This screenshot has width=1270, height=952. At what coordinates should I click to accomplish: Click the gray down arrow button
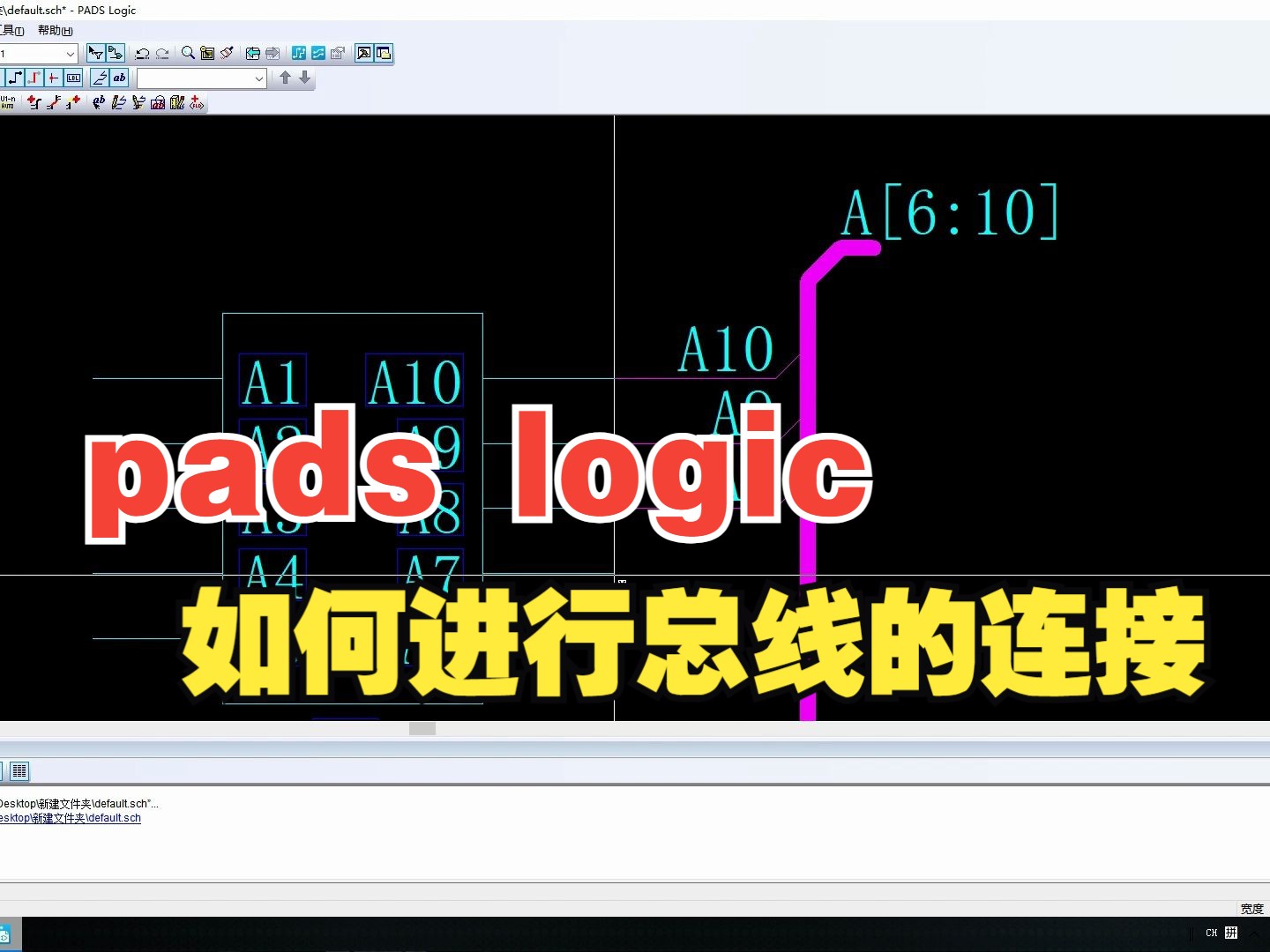(304, 78)
